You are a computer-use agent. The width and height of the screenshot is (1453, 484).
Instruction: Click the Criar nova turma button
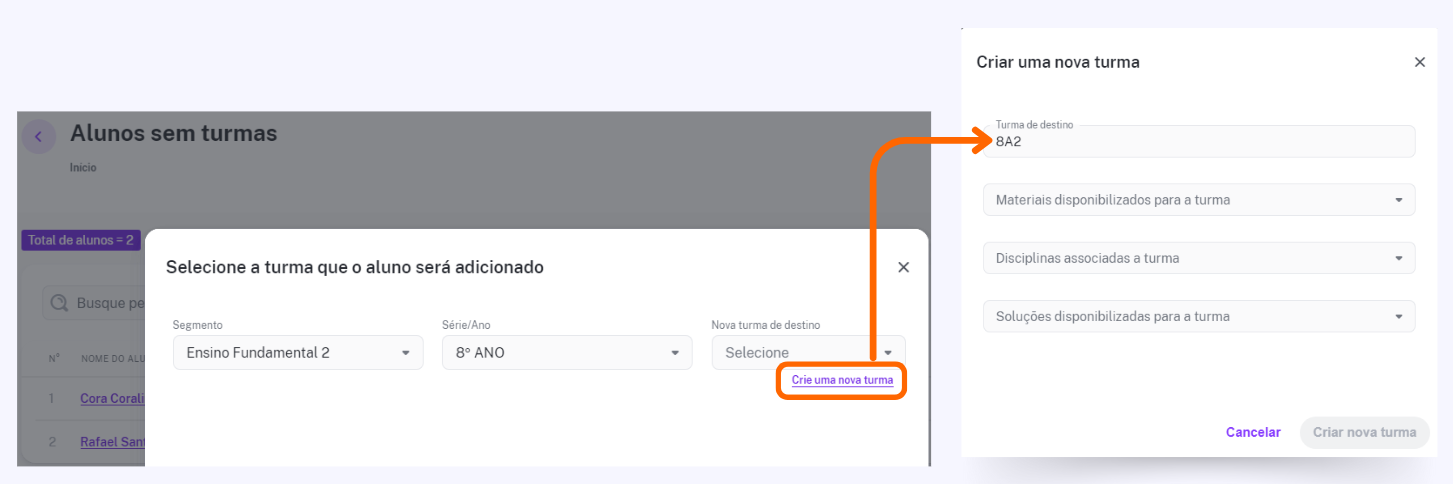1364,433
